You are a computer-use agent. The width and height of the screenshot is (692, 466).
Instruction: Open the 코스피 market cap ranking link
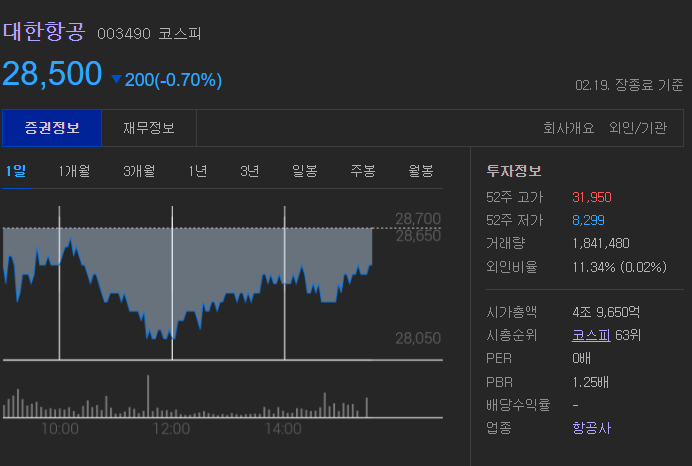pos(591,335)
